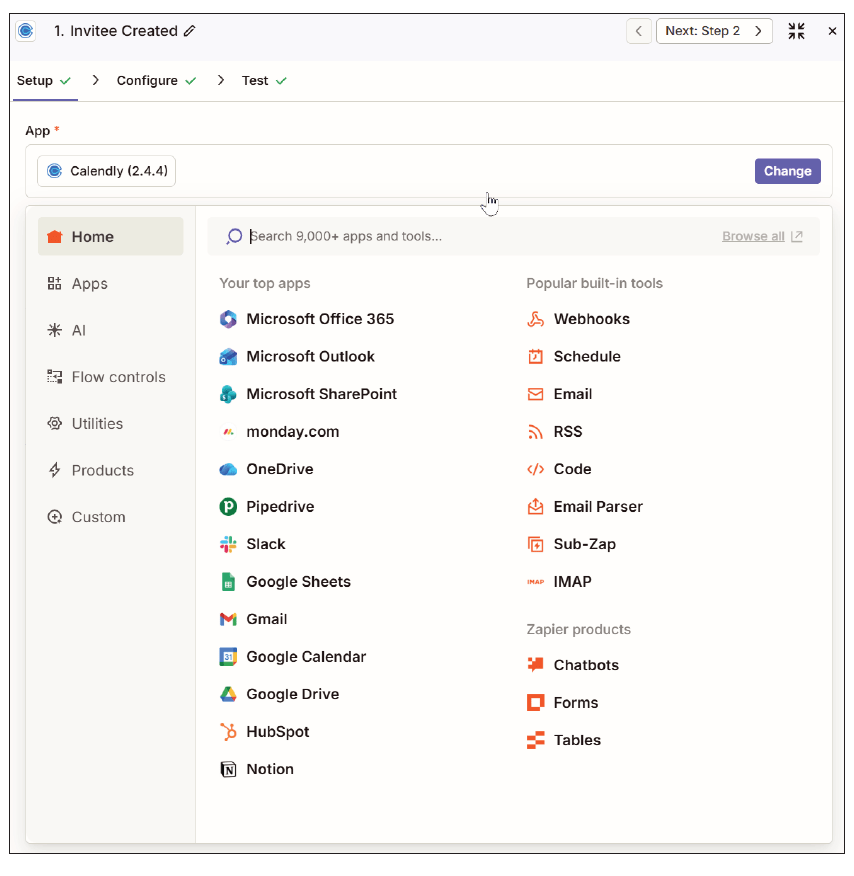Image resolution: width=854 pixels, height=876 pixels.
Task: Choose Tables text label
Action: (x=577, y=740)
